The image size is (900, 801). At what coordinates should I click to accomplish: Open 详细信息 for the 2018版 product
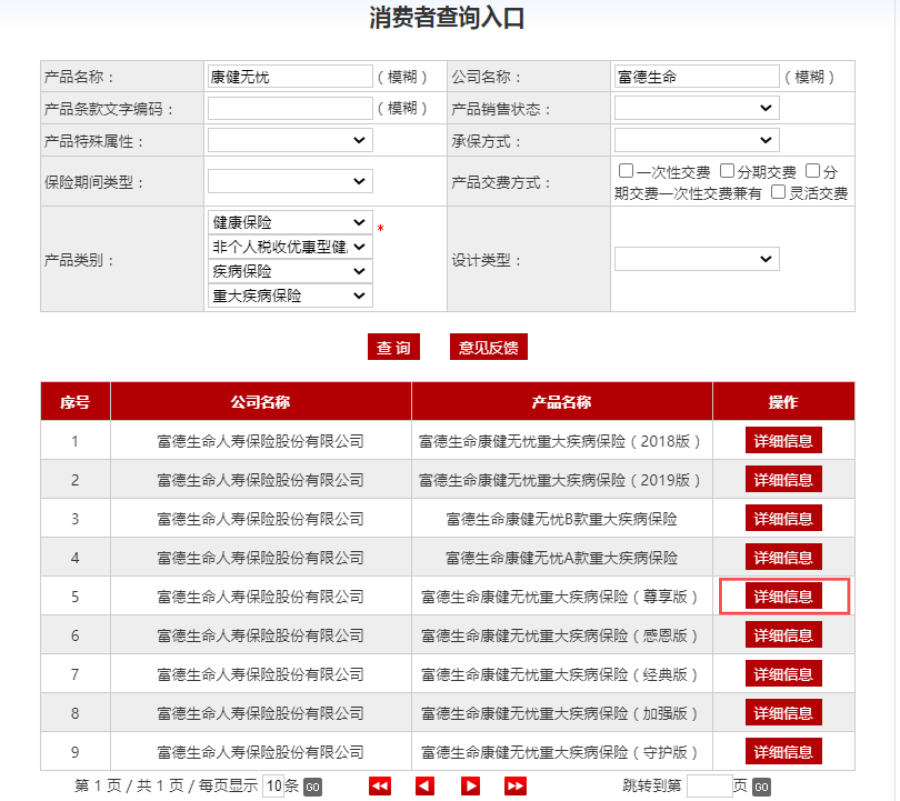[783, 440]
